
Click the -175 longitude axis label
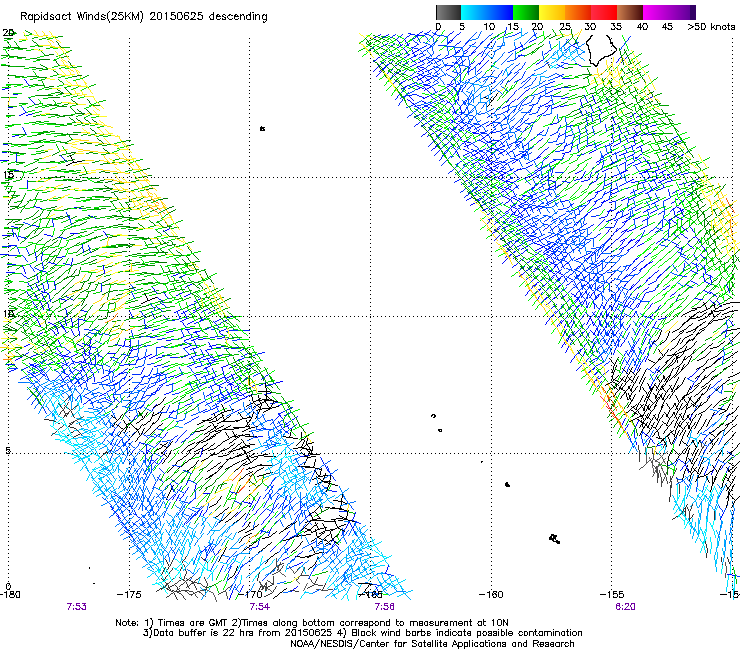[x=129, y=594]
